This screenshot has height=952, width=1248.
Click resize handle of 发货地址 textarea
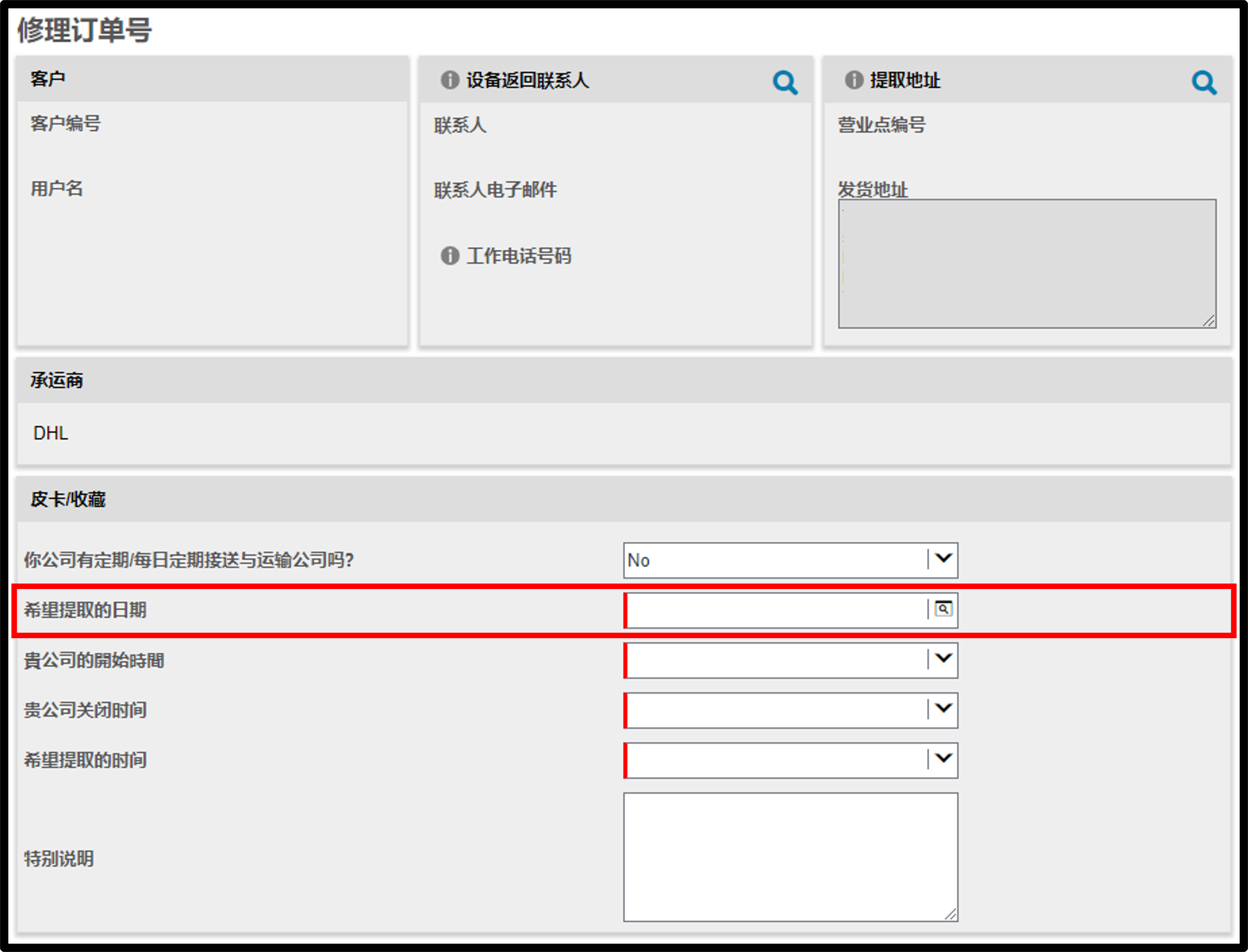pos(1209,321)
